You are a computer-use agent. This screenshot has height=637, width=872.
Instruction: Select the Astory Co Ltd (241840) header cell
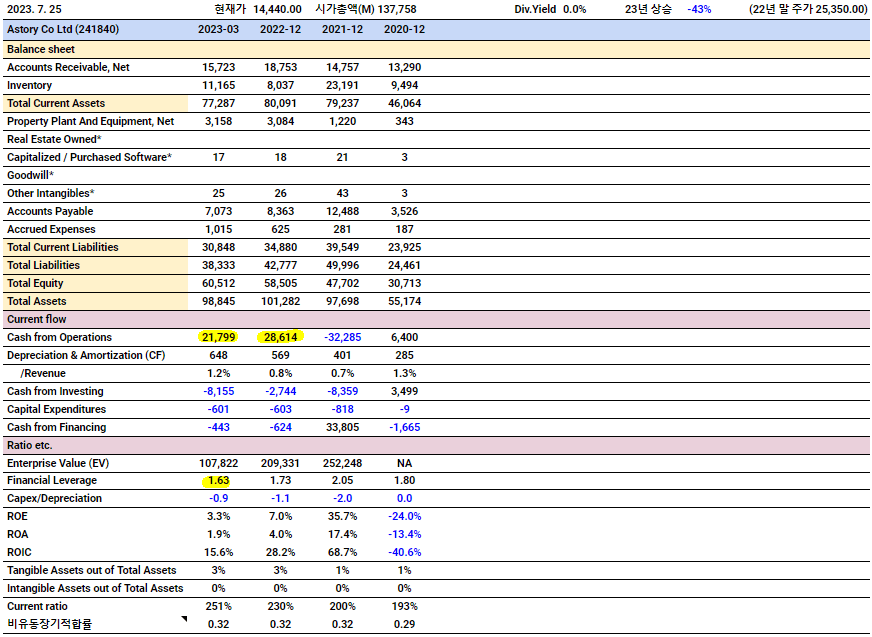pos(63,30)
